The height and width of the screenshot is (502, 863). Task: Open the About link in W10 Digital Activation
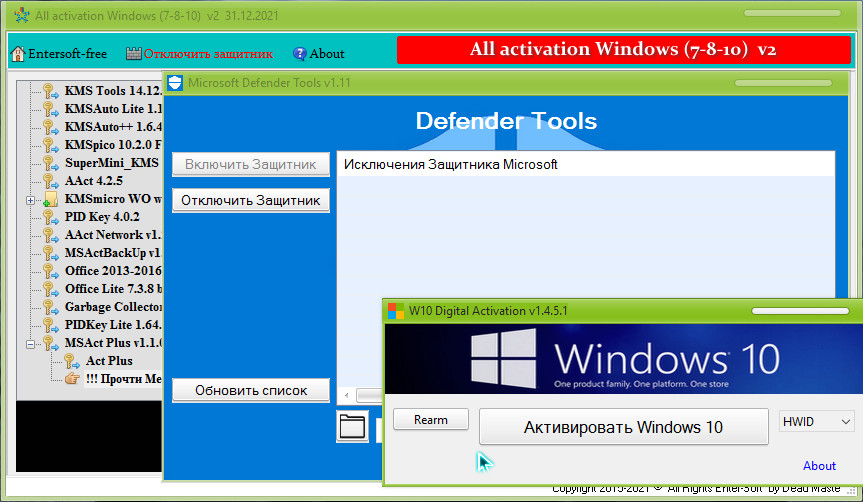(x=819, y=466)
